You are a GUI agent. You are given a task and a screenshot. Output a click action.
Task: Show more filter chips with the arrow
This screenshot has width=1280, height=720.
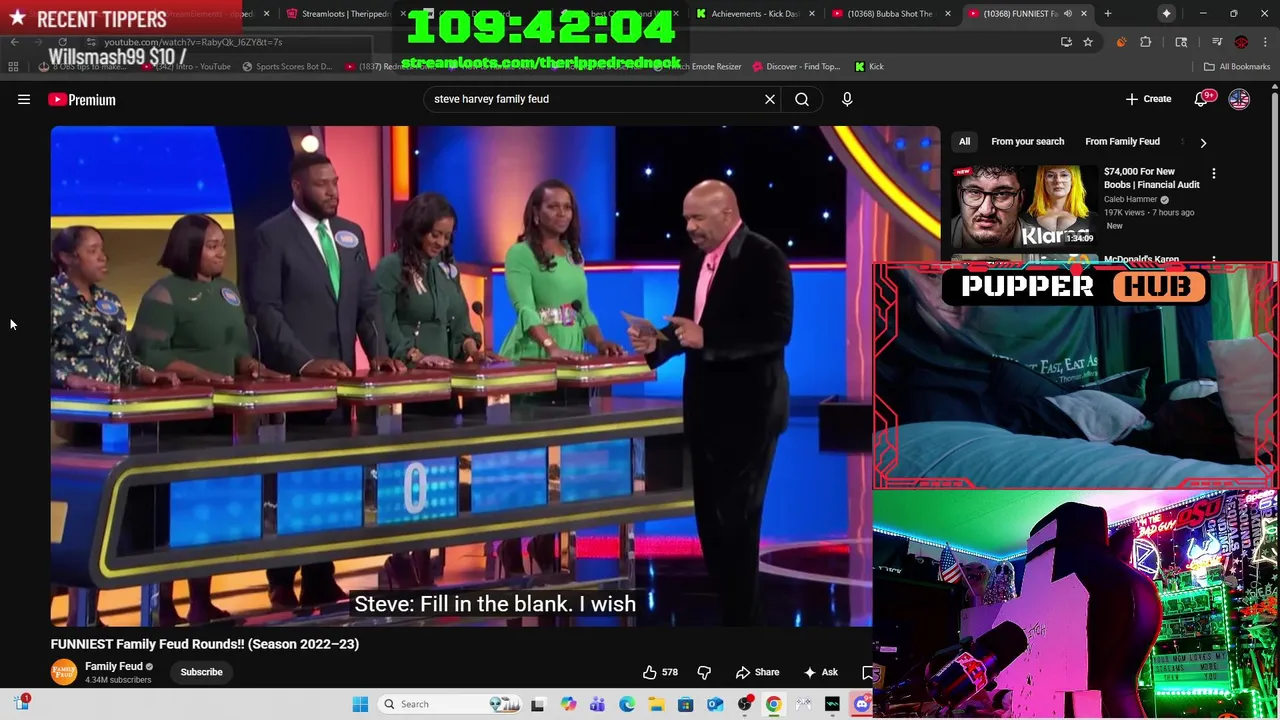pyautogui.click(x=1203, y=142)
